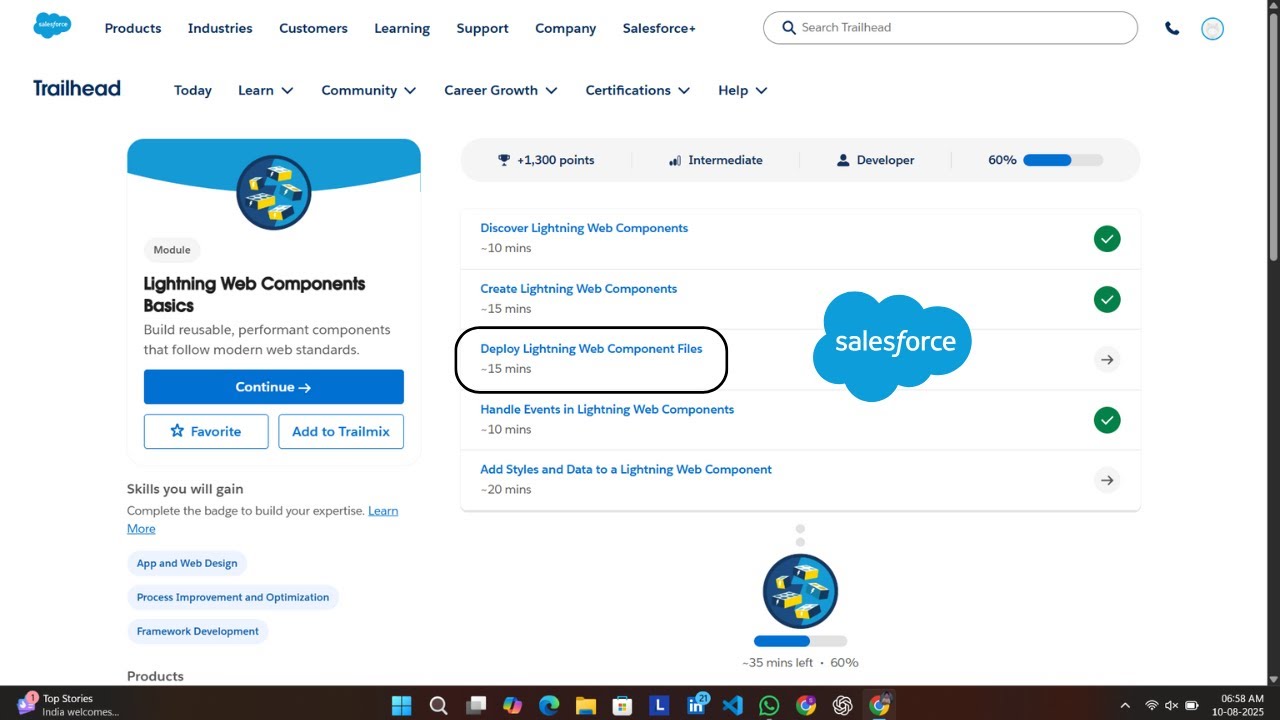Click the Salesforce cloud logo in header

pos(52,26)
